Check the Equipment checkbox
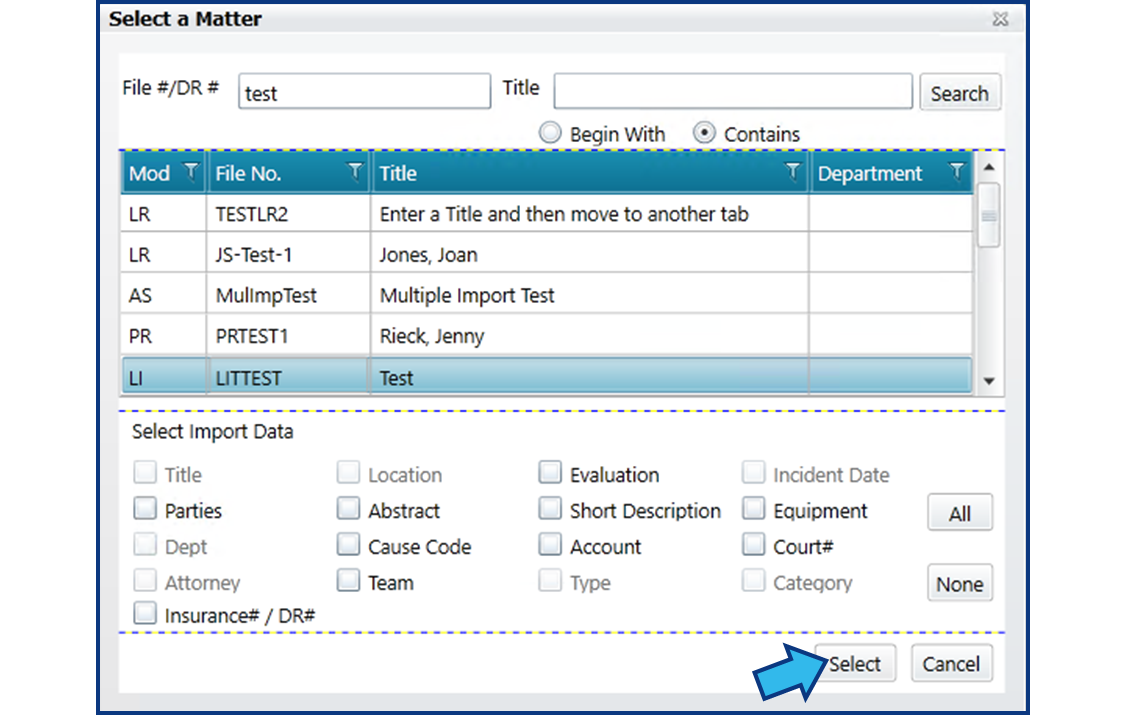The image size is (1124, 716). point(753,509)
